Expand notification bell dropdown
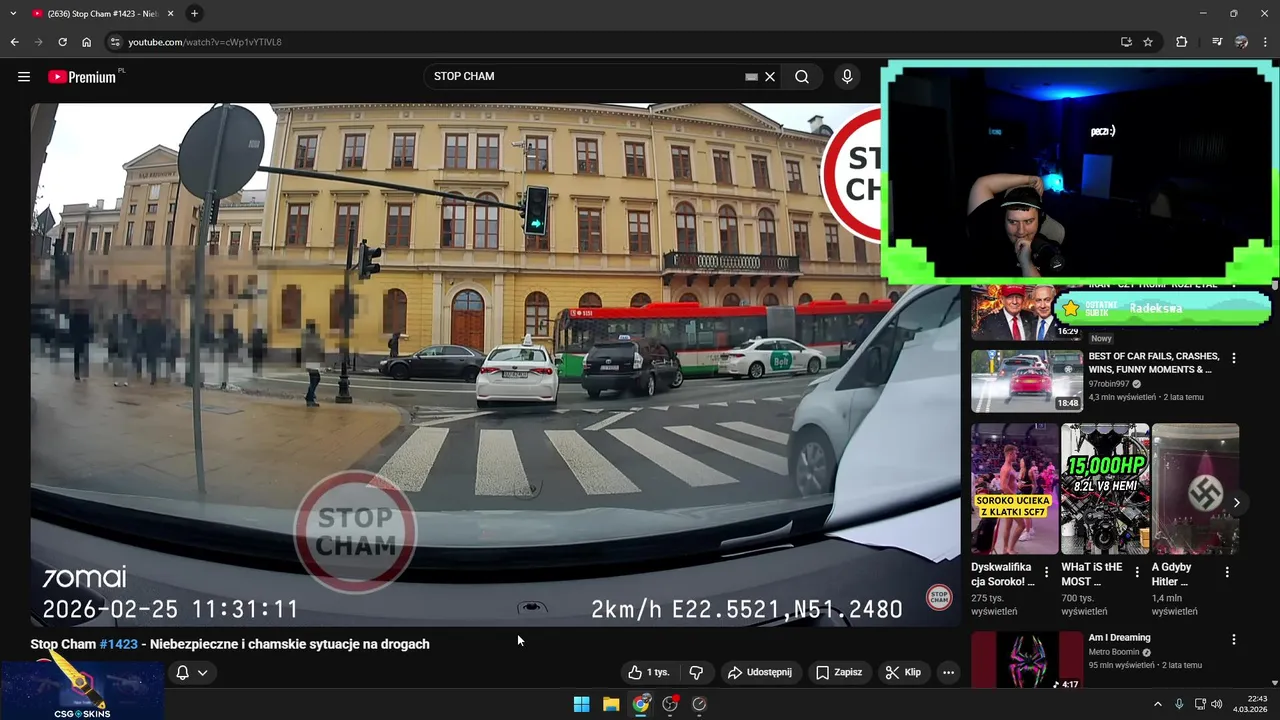1280x720 pixels. [192, 672]
